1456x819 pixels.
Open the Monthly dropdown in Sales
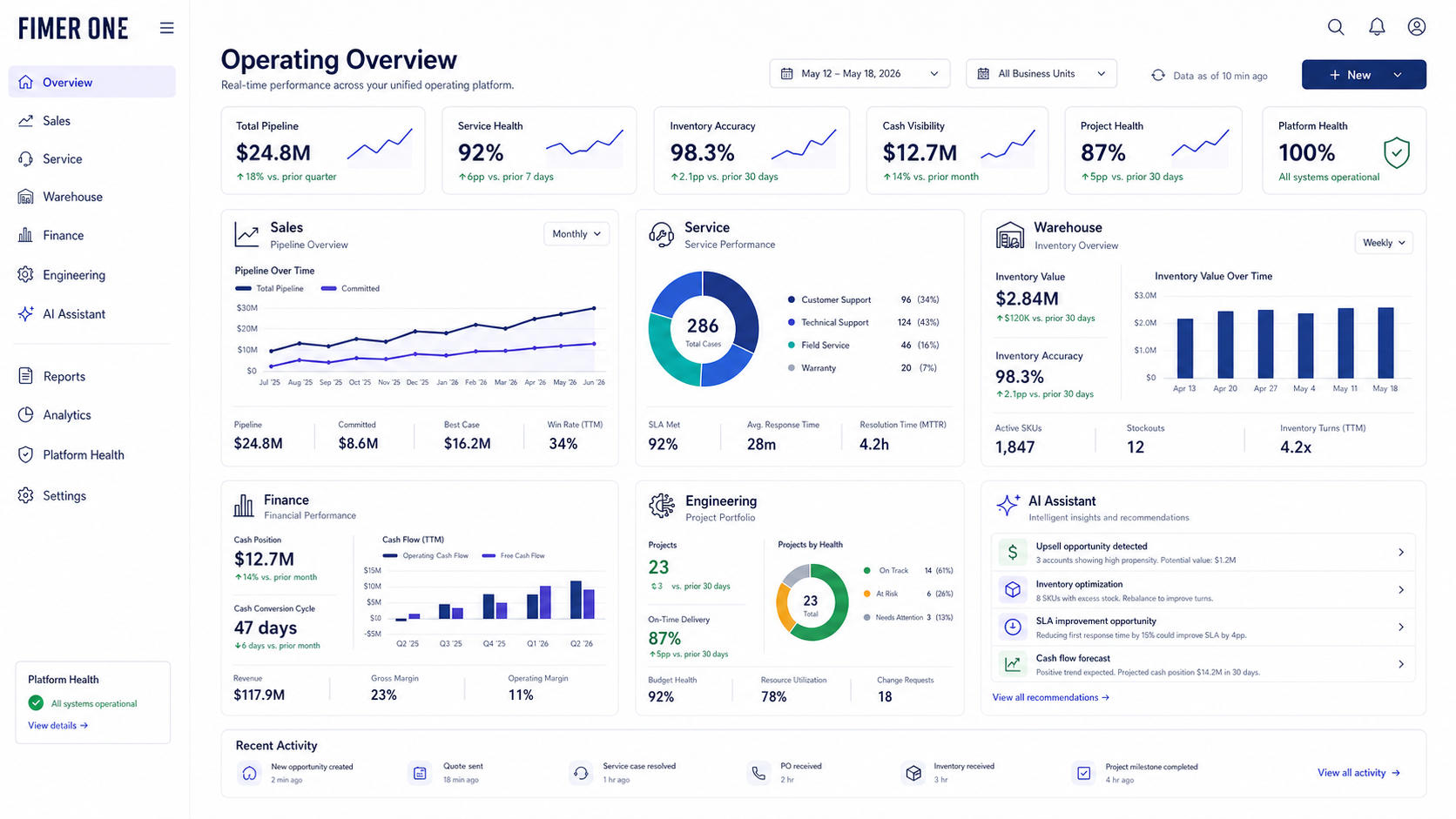576,234
